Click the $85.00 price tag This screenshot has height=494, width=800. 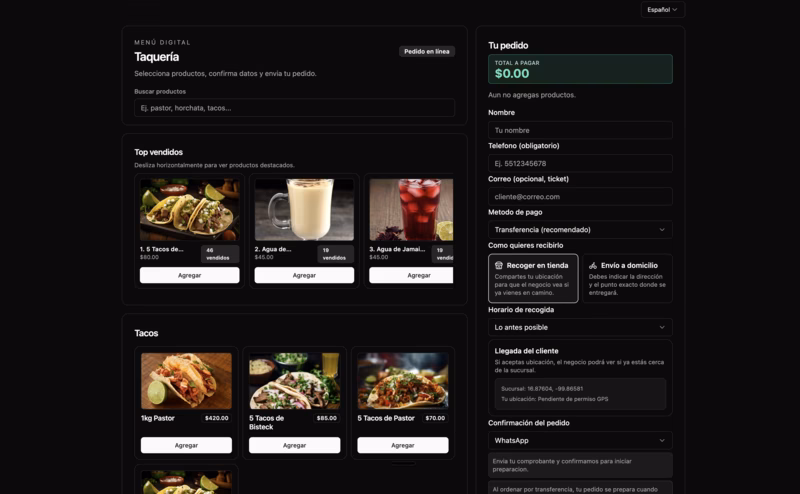tap(327, 418)
